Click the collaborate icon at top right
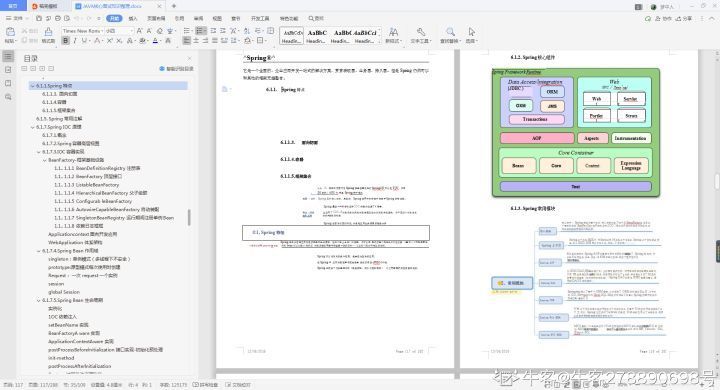This screenshot has height=390, width=720. (664, 18)
